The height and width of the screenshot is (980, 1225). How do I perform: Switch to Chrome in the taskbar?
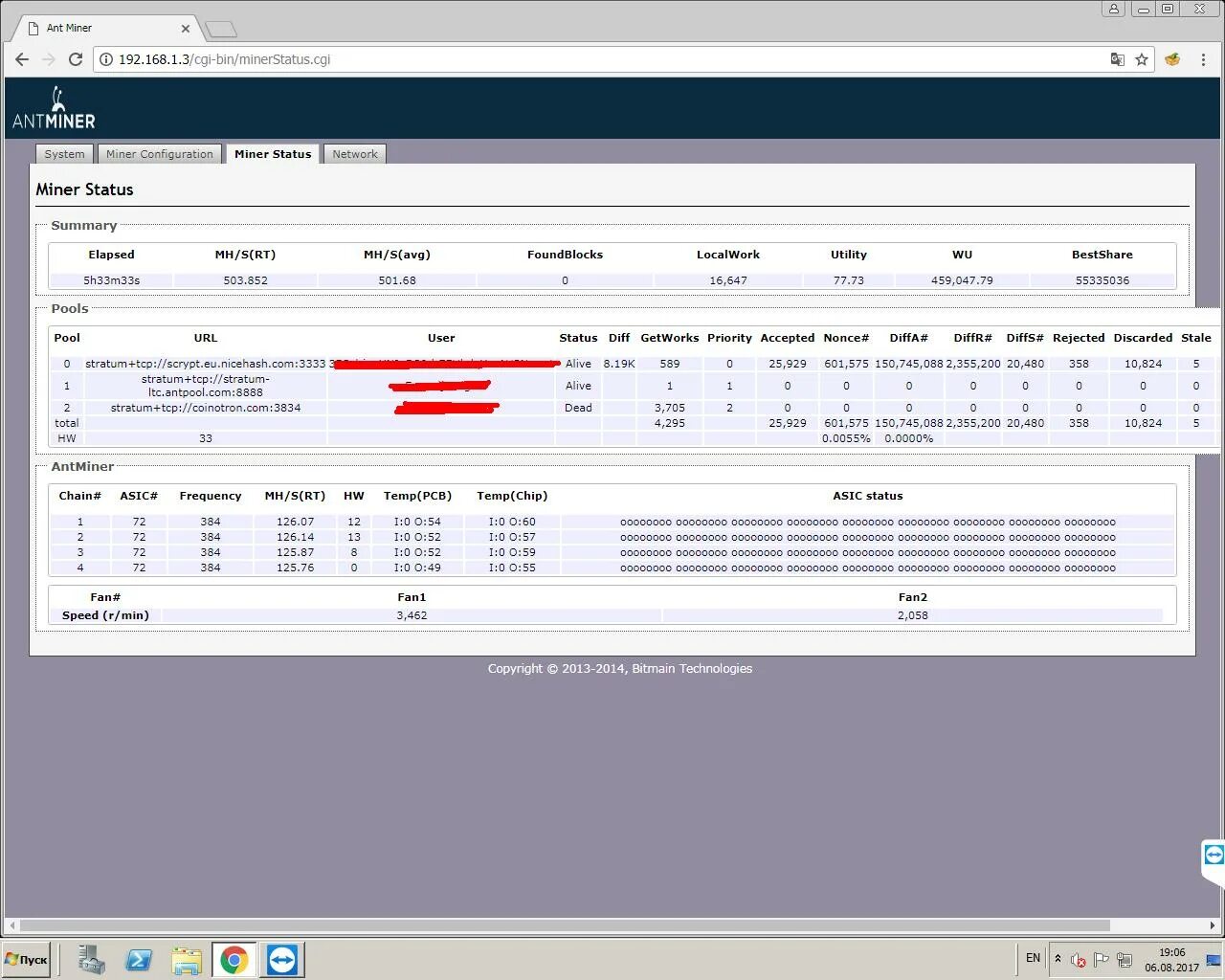(234, 960)
